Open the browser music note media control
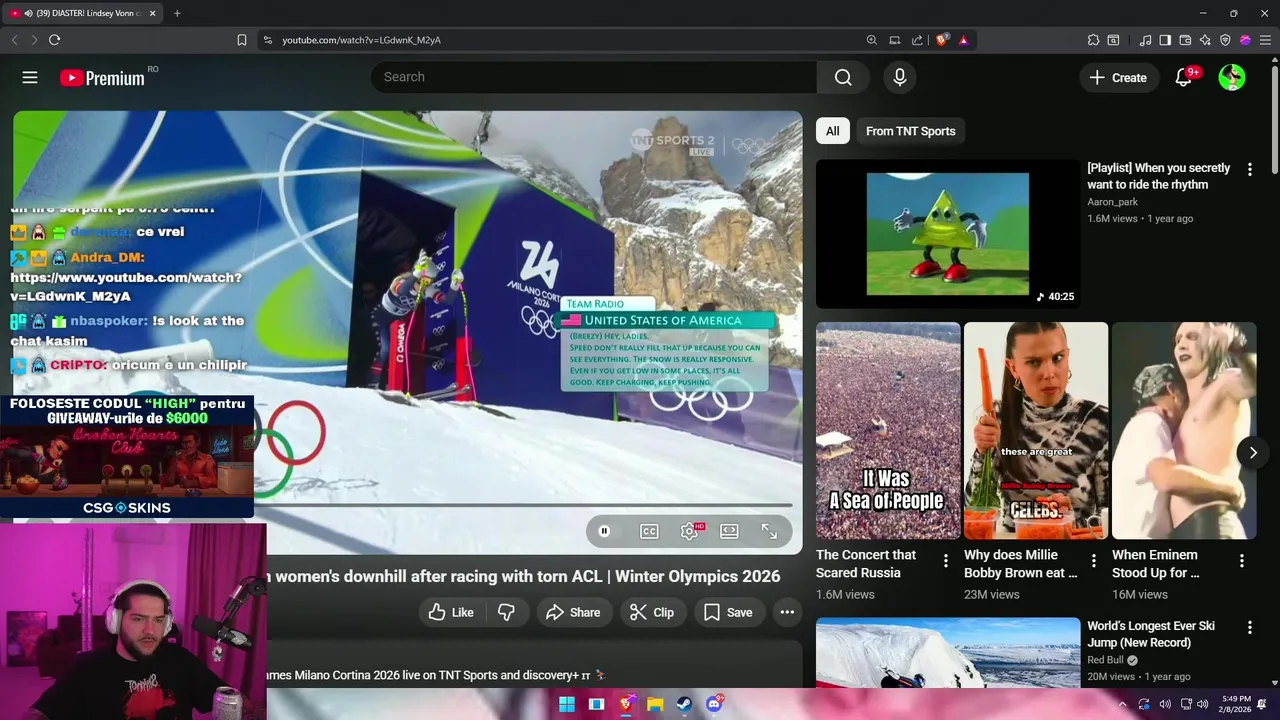The image size is (1280, 720). tap(1145, 40)
